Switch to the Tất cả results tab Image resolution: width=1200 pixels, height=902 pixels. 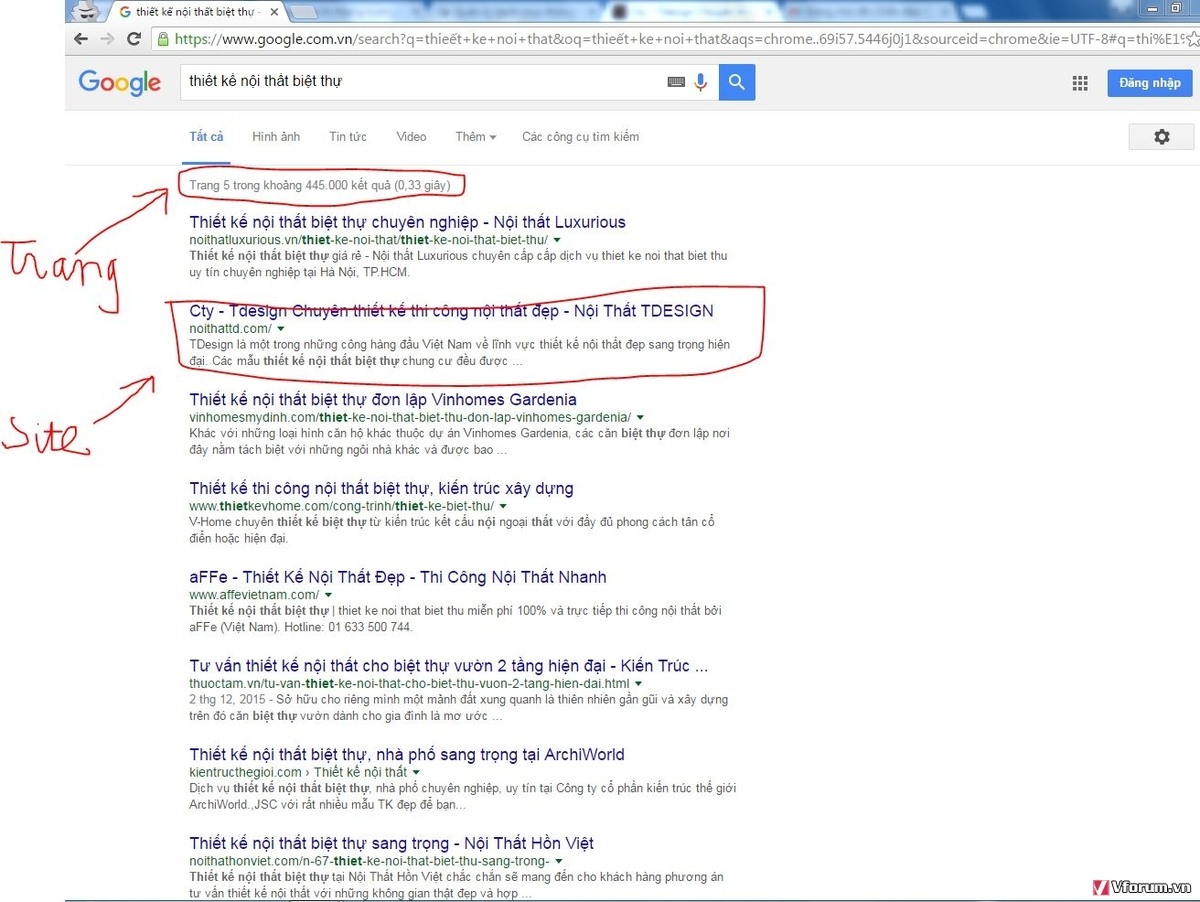tap(207, 137)
